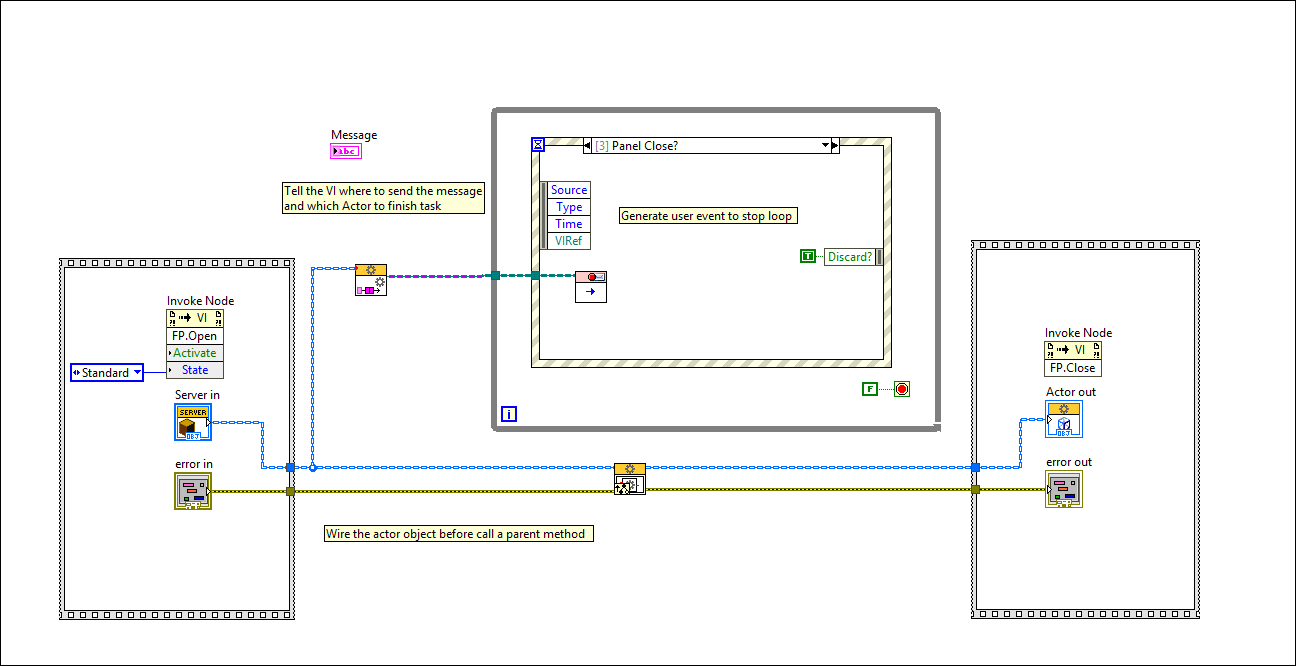
Task: Select the VIRef event data item
Action: click(568, 241)
